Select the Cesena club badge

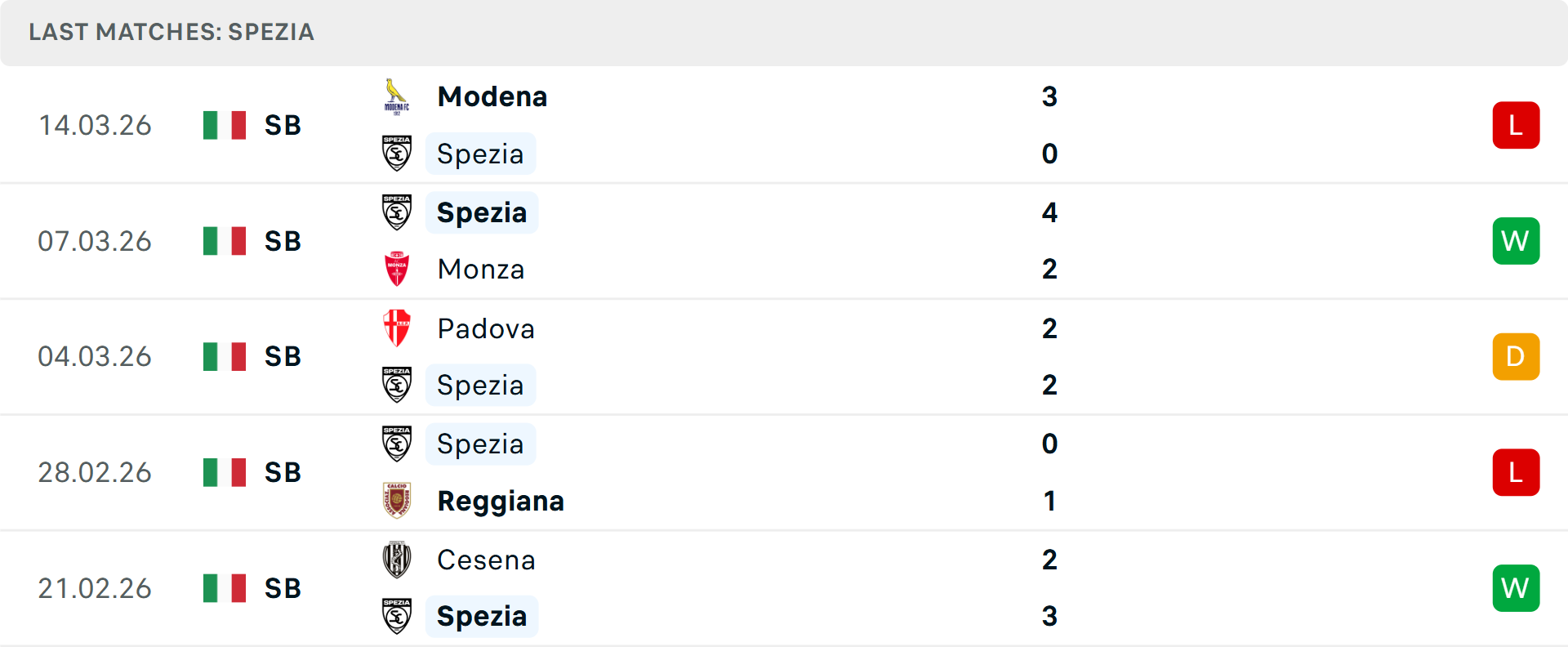click(x=397, y=560)
